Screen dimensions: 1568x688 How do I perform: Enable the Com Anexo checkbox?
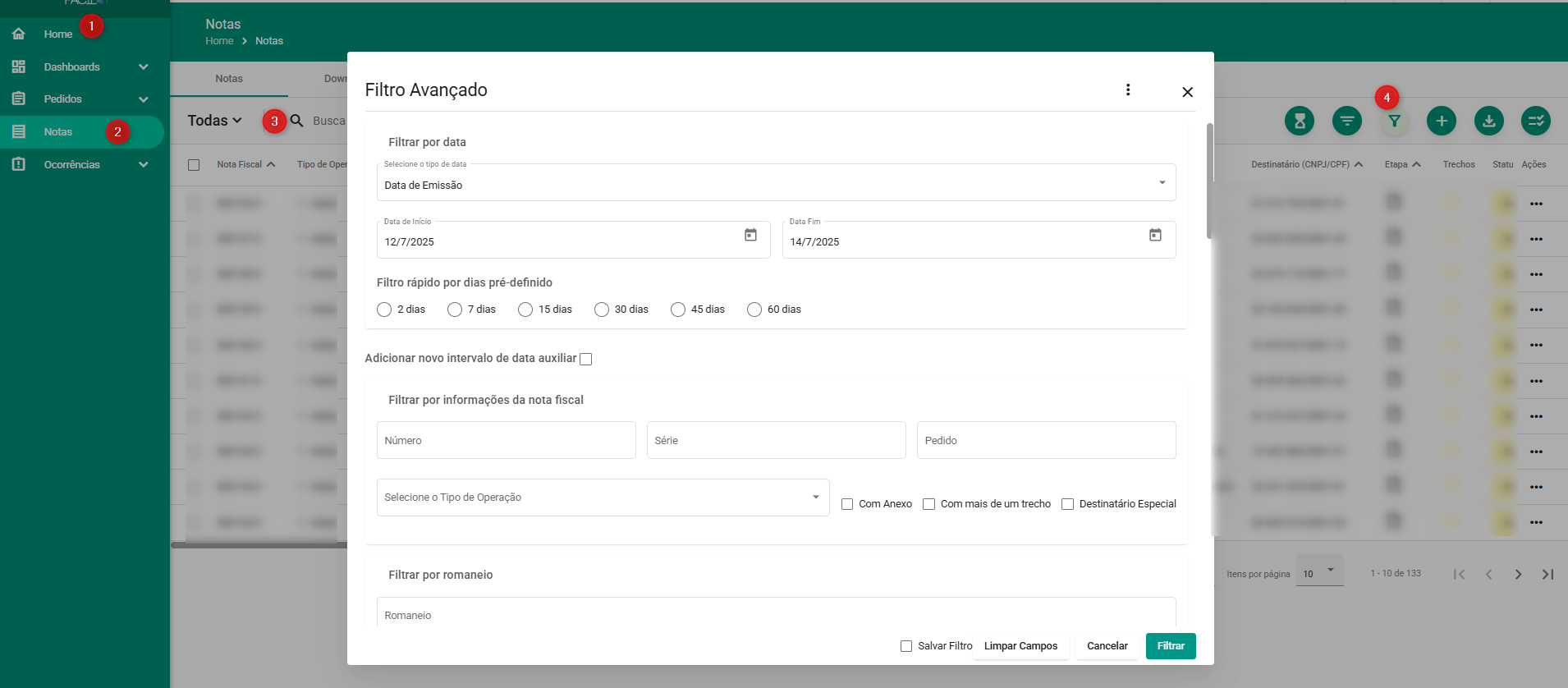pos(847,504)
